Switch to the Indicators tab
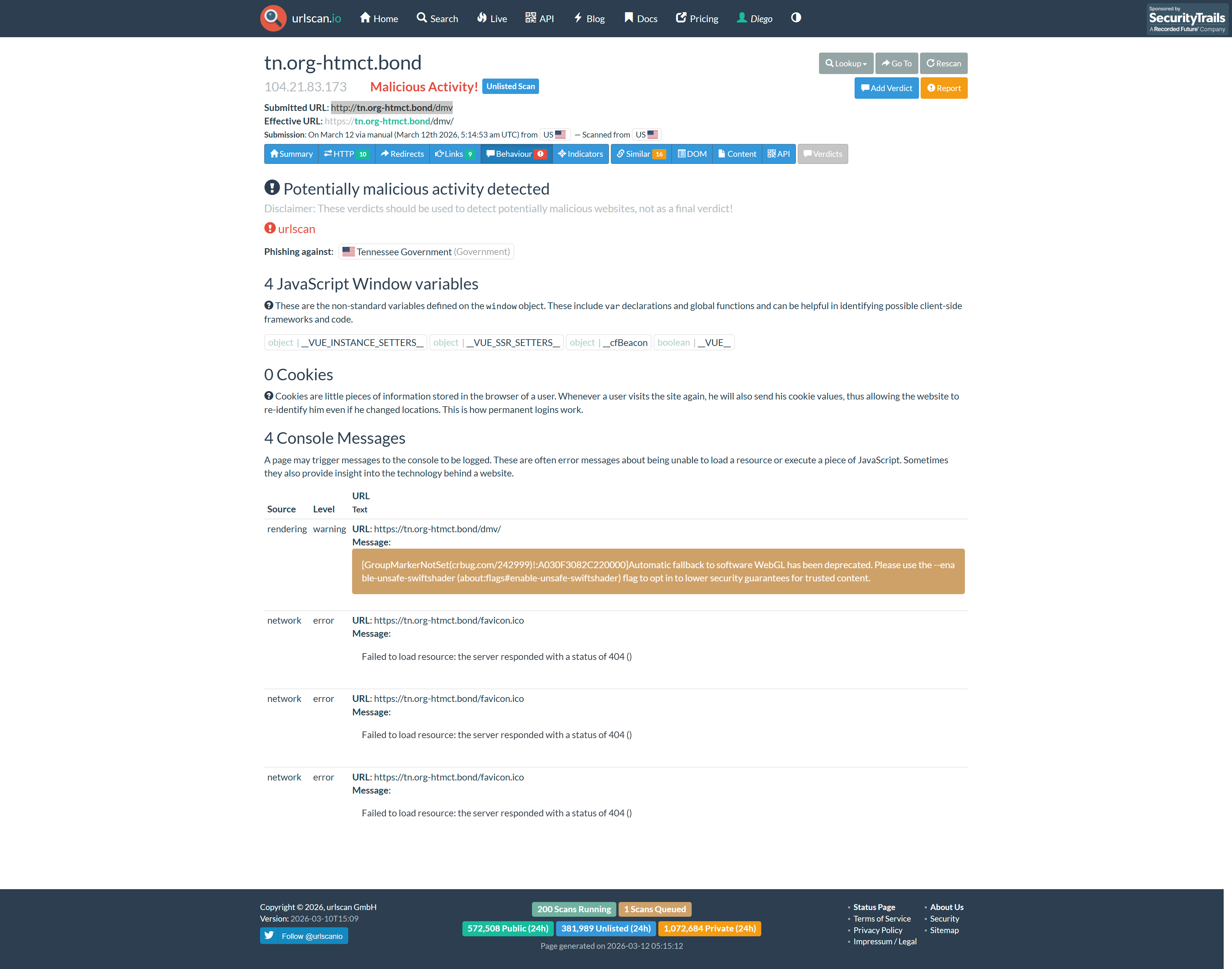Viewport: 1232px width, 969px height. click(x=580, y=154)
